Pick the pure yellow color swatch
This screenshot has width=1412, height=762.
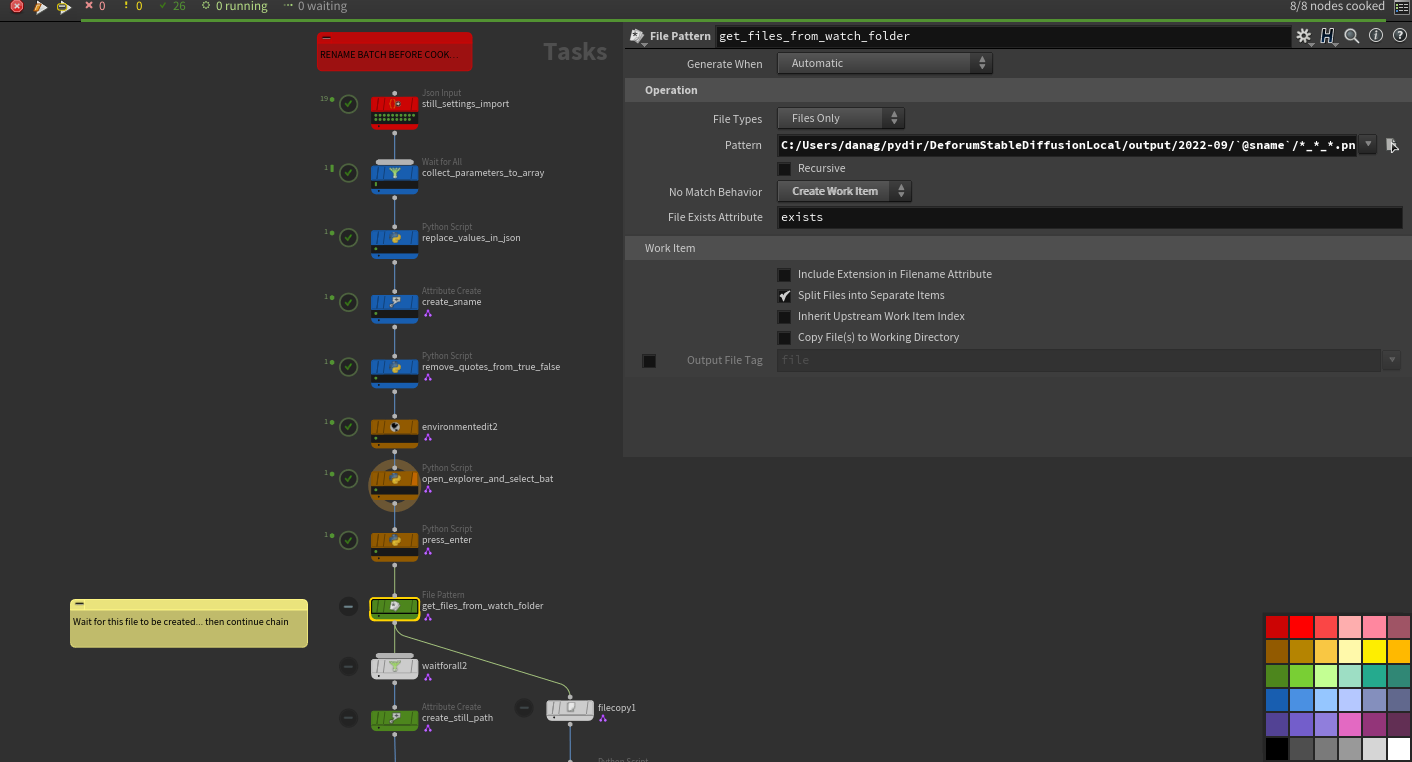(1374, 651)
